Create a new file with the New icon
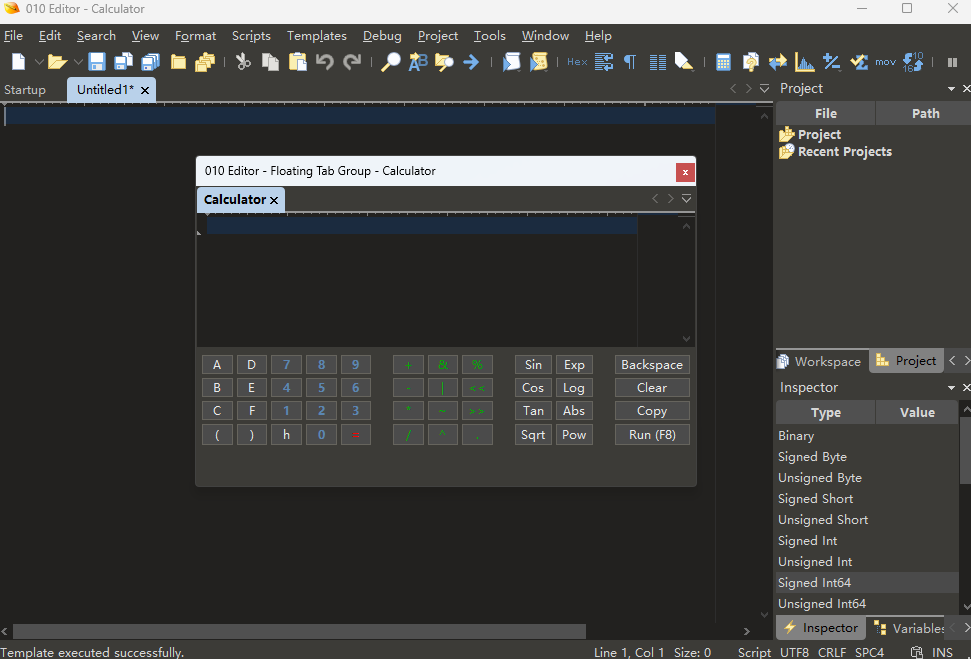Image resolution: width=971 pixels, height=659 pixels. pyautogui.click(x=19, y=61)
